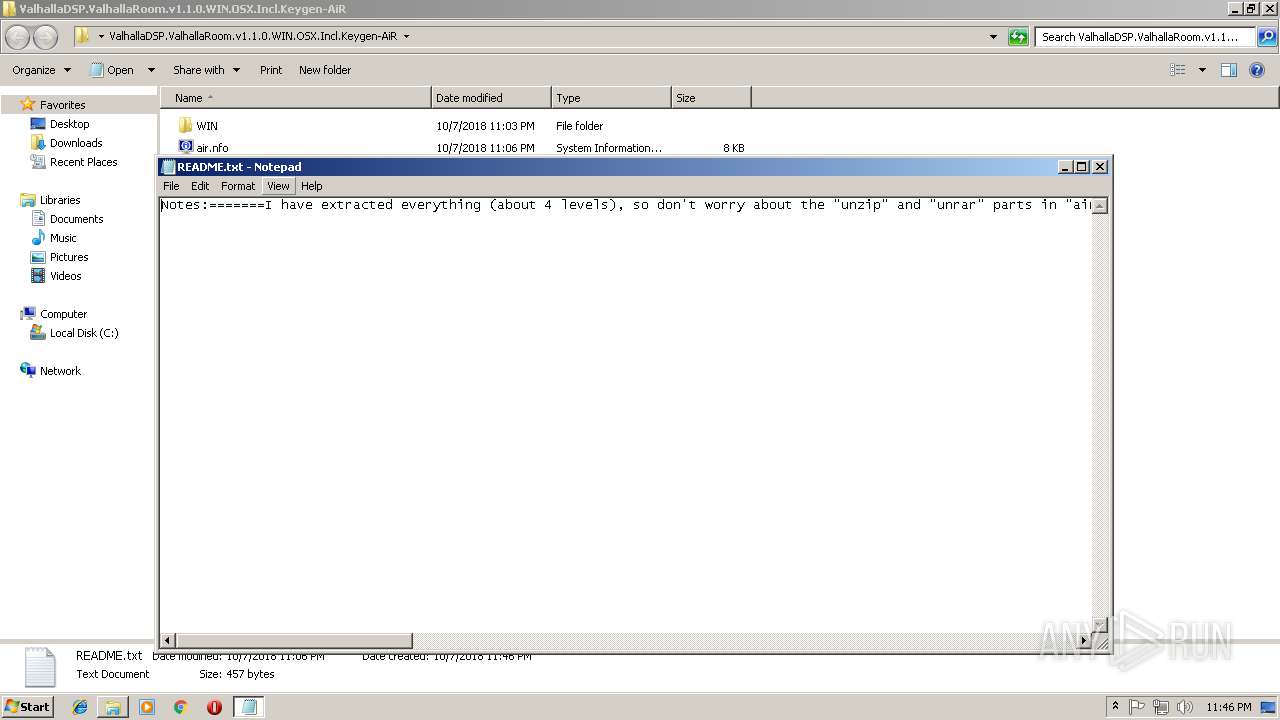Minimize the Notepad window
The image size is (1280, 720).
click(x=1065, y=167)
